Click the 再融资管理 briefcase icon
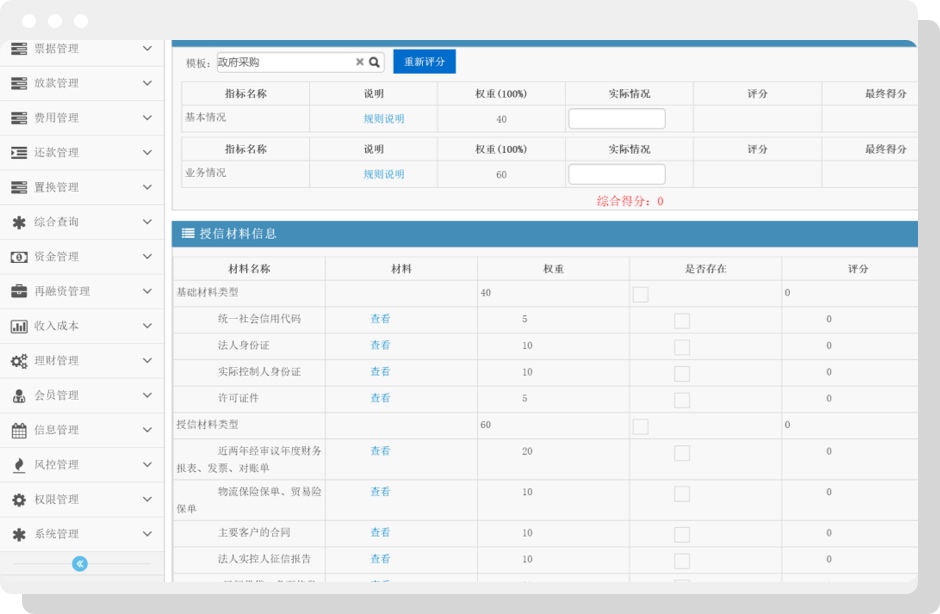 coord(19,292)
